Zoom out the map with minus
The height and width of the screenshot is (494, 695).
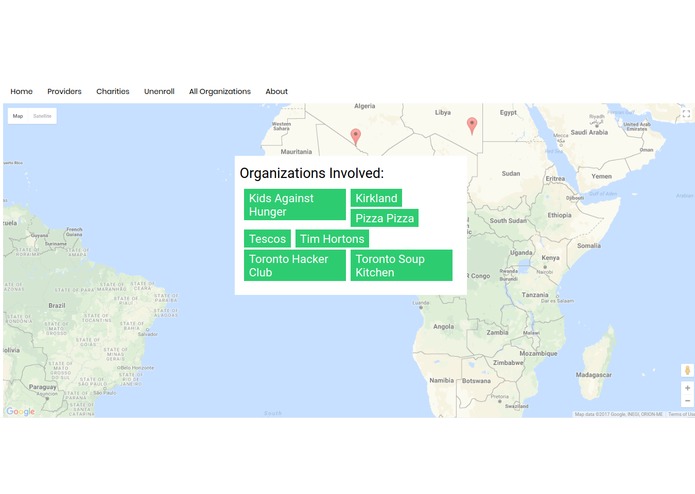(687, 401)
